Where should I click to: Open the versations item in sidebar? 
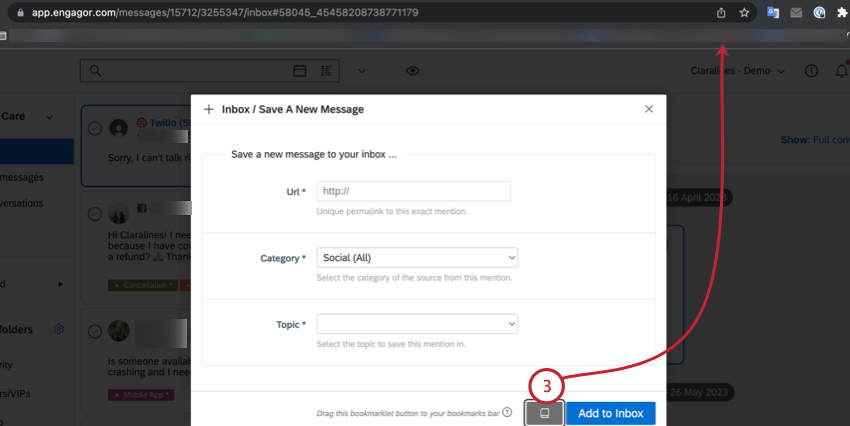coord(22,203)
